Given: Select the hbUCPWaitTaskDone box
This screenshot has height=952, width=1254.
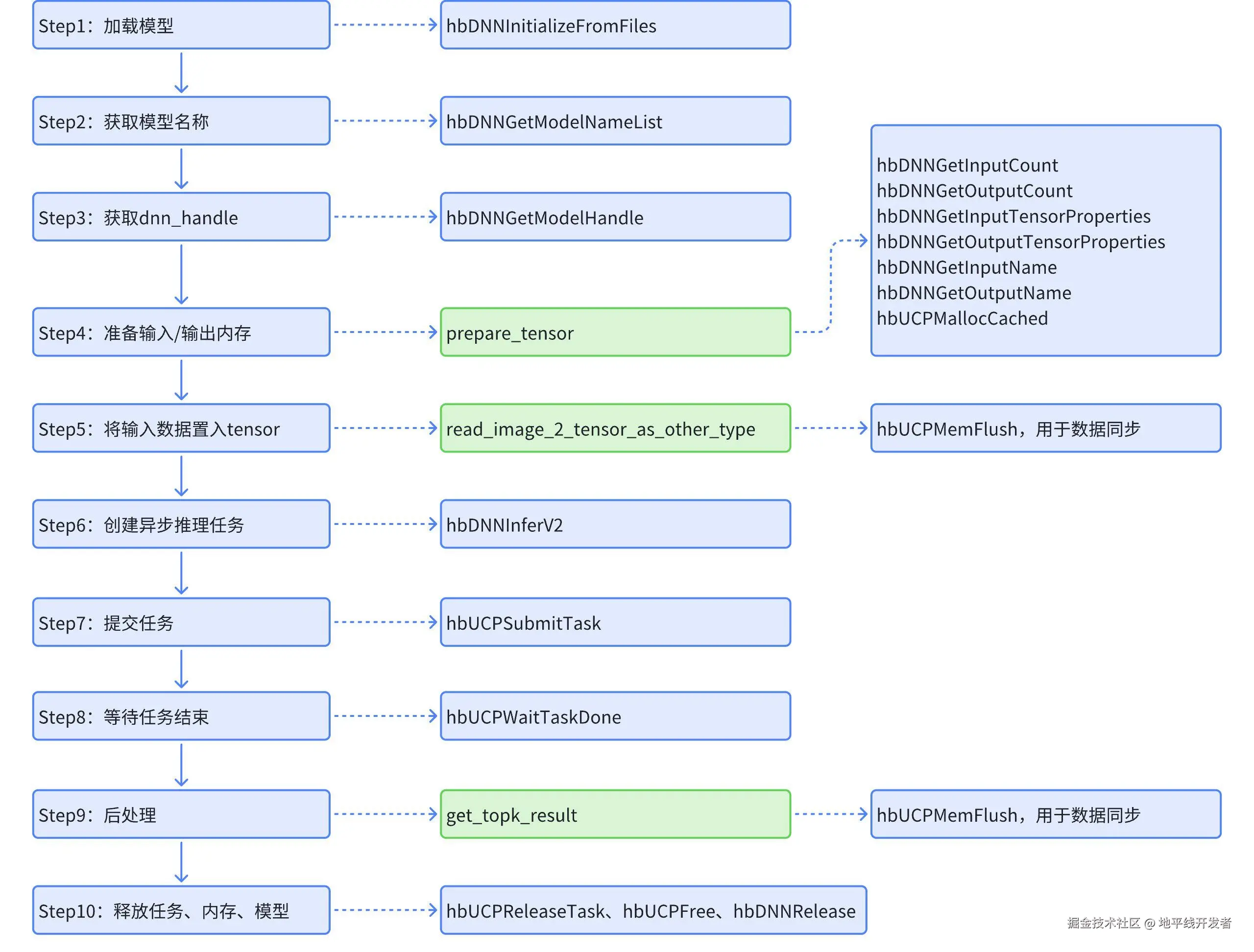Looking at the screenshot, I should click(615, 716).
